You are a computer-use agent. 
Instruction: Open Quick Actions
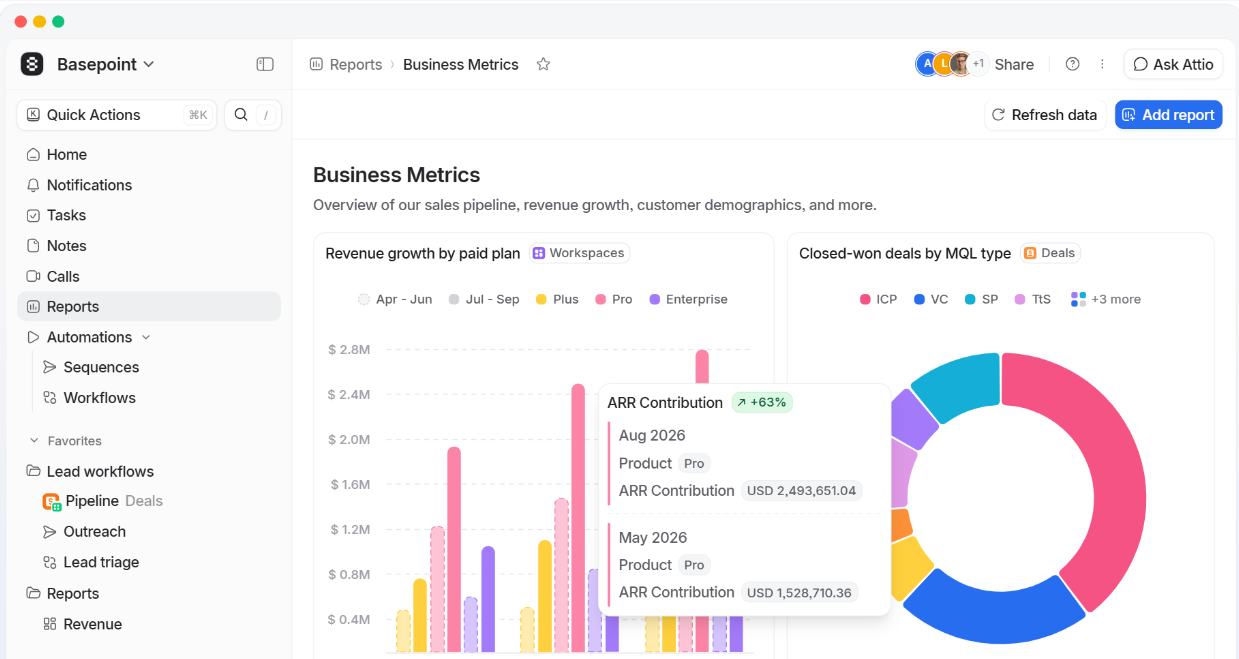tap(116, 115)
